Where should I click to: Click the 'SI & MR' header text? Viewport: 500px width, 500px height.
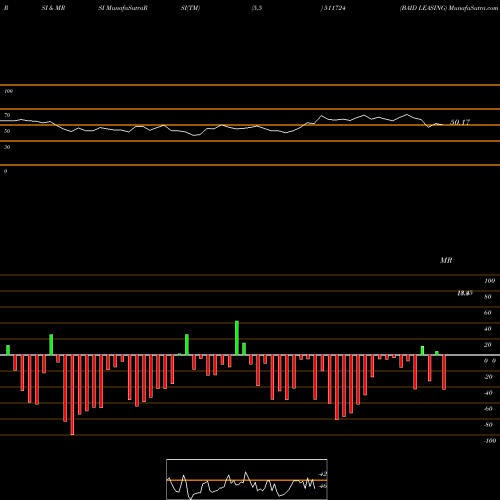53,8
